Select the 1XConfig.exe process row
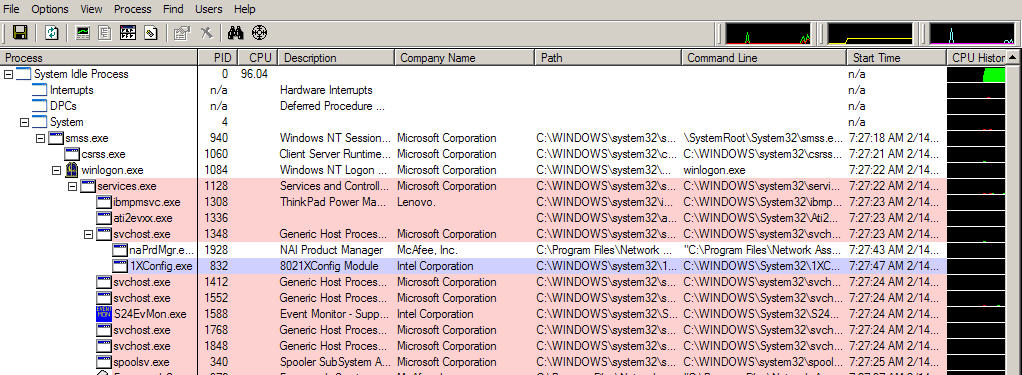The width and height of the screenshot is (1022, 375). coord(473,266)
